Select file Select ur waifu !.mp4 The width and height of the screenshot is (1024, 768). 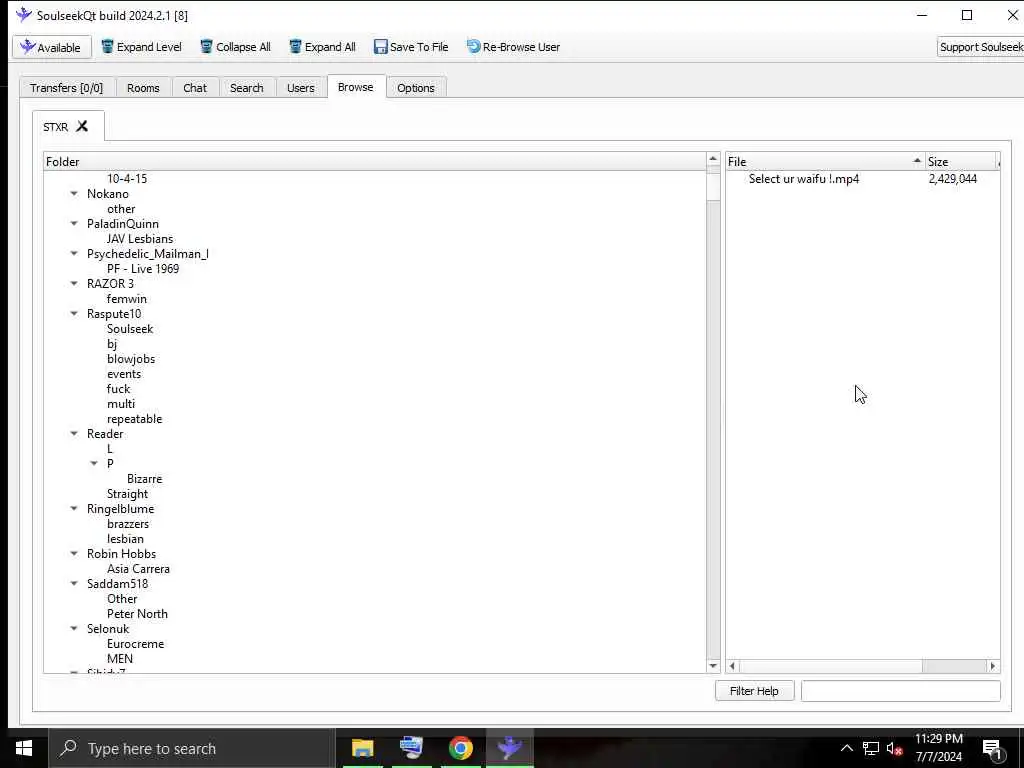click(x=804, y=179)
